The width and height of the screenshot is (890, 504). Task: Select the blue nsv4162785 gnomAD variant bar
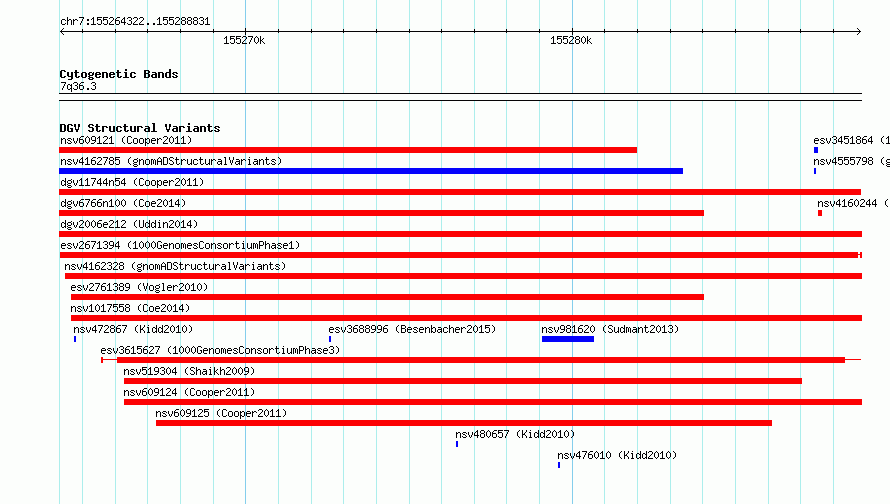pyautogui.click(x=371, y=171)
